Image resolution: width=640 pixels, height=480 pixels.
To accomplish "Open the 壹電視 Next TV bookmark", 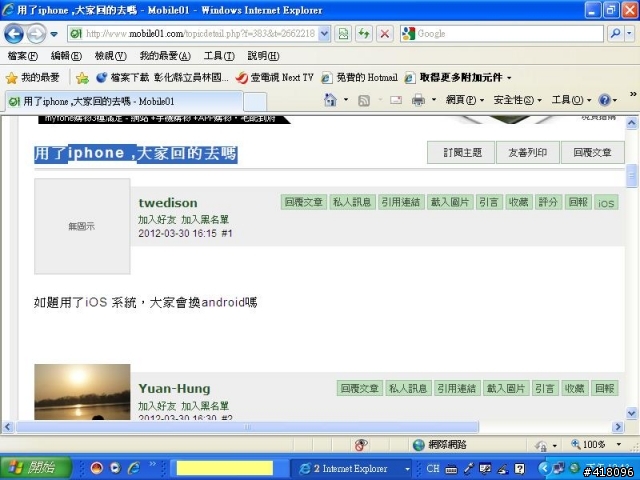I will 275,77.
